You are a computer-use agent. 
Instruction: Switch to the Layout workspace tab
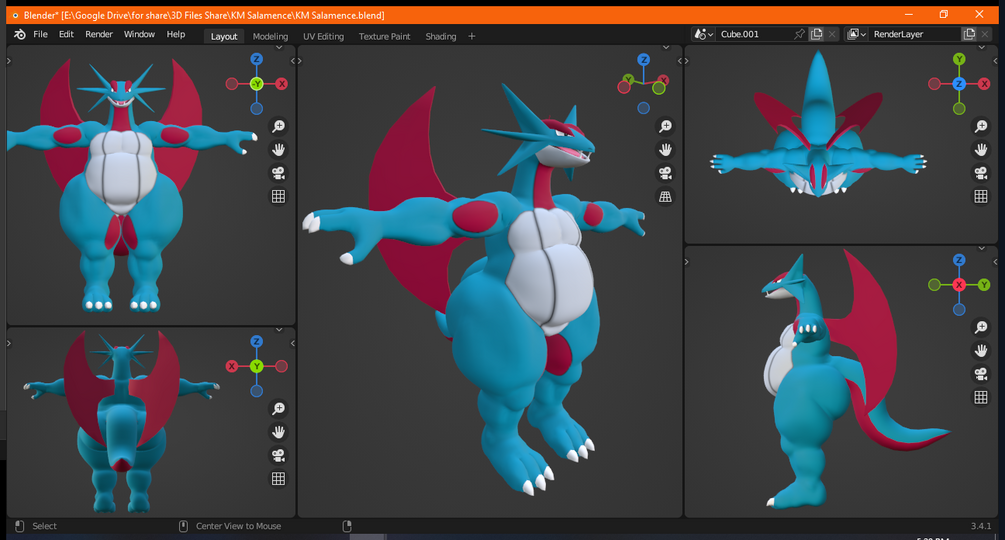point(224,37)
